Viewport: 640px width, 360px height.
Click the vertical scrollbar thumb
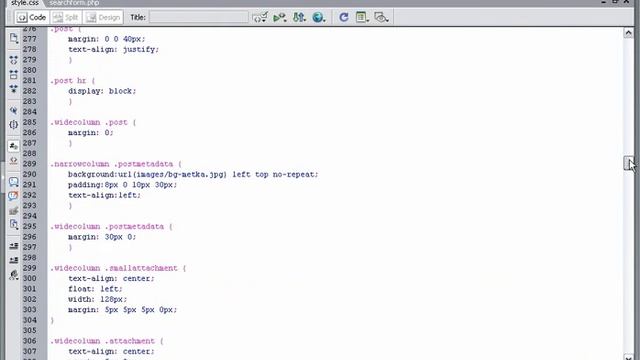coord(629,163)
